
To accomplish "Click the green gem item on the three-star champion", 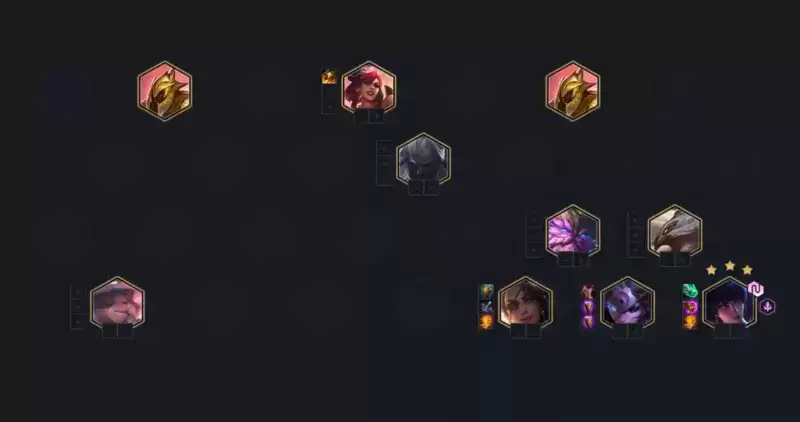I will 690,291.
